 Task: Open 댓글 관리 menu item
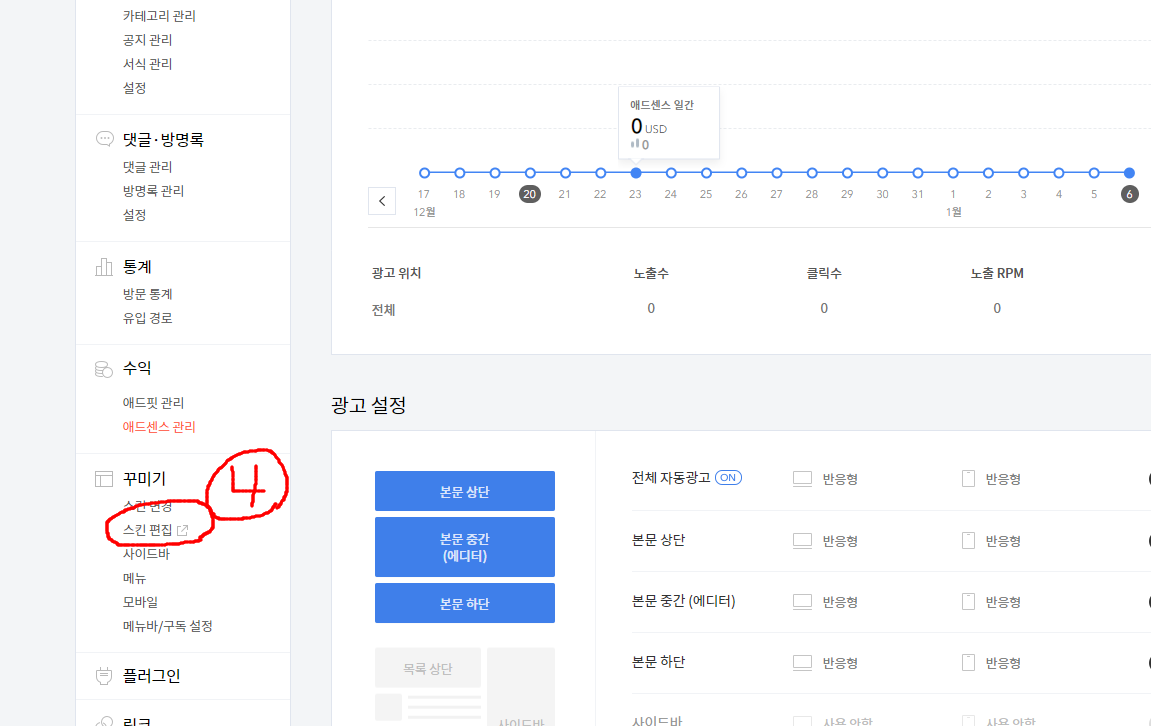148,167
